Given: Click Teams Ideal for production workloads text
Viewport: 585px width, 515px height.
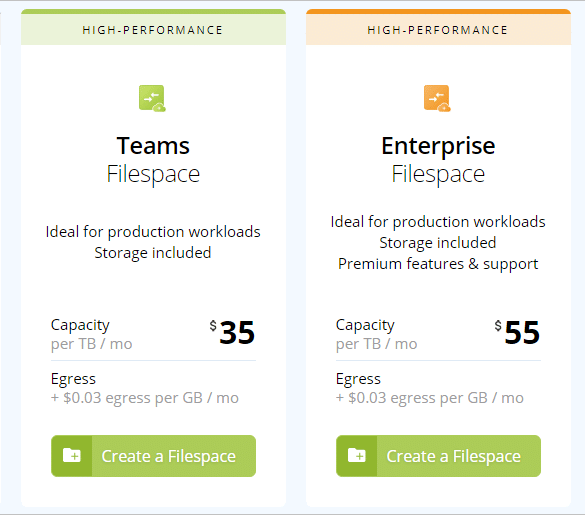Looking at the screenshot, I should click(x=153, y=232).
